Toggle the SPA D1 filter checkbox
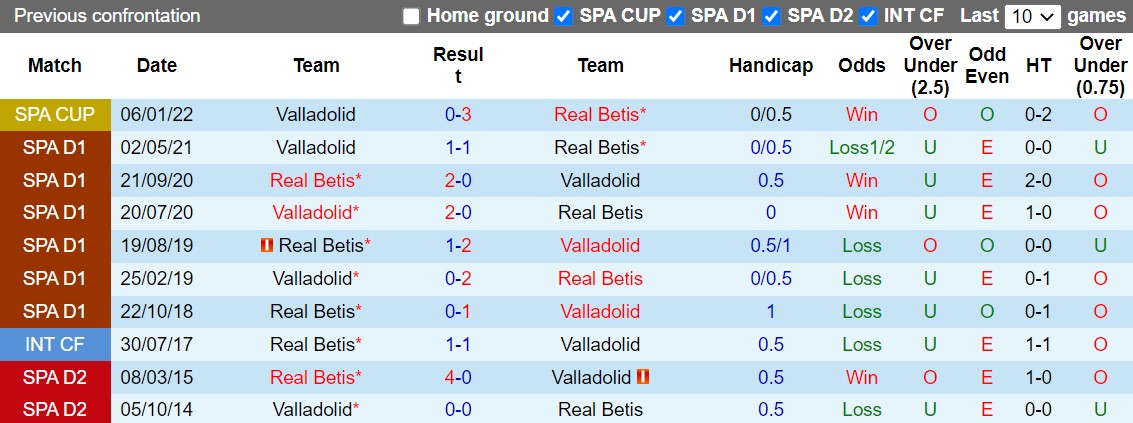The height and width of the screenshot is (423, 1133). (x=675, y=16)
